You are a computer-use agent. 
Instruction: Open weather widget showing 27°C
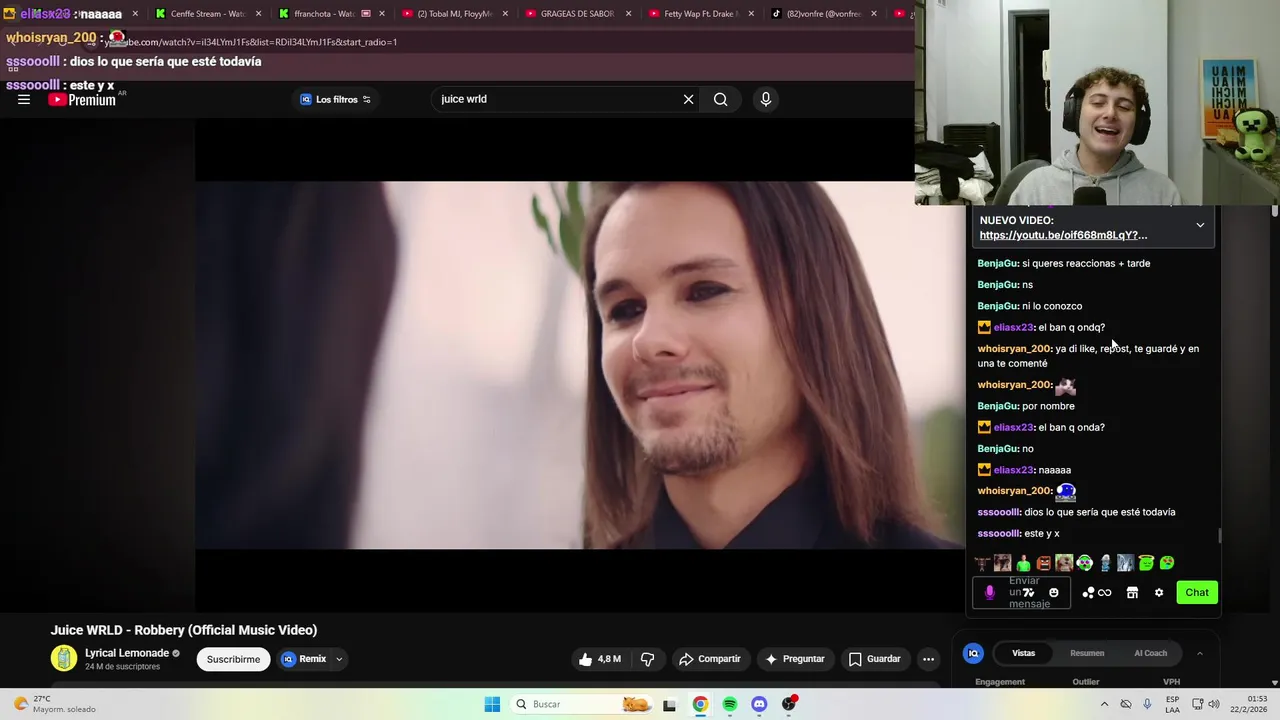(55, 704)
